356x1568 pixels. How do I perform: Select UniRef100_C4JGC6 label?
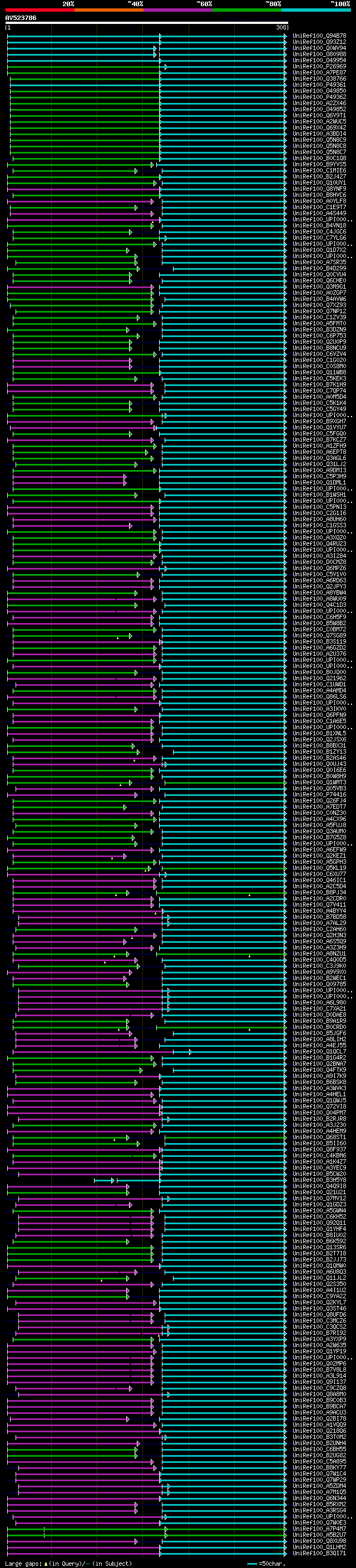pos(319,232)
